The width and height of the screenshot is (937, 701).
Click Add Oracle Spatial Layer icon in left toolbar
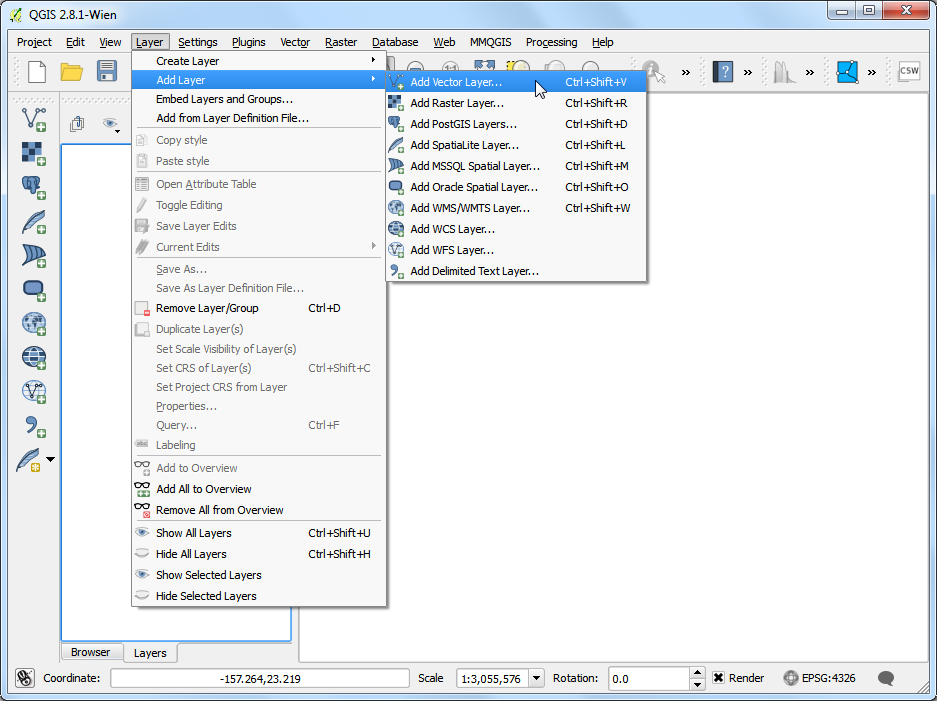(33, 290)
